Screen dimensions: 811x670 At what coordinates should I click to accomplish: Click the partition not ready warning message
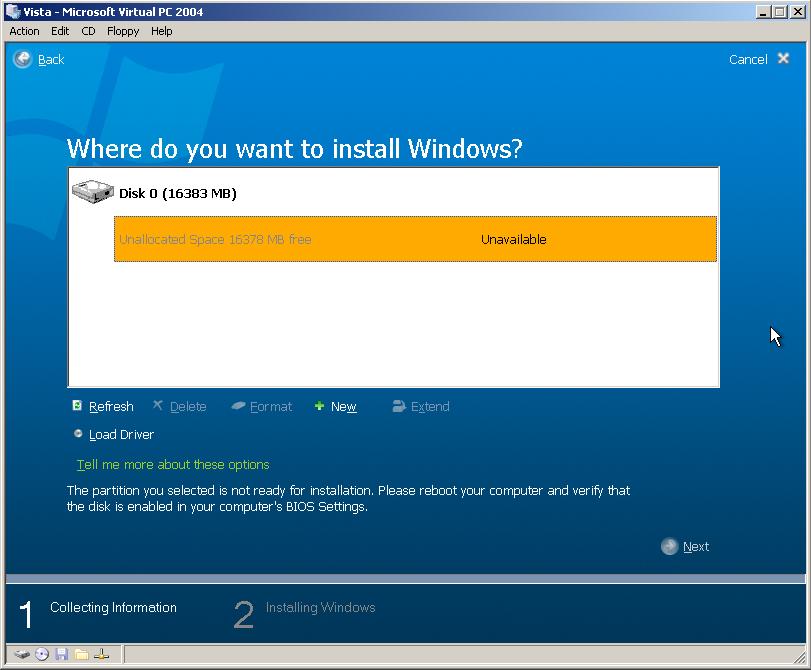tap(348, 498)
